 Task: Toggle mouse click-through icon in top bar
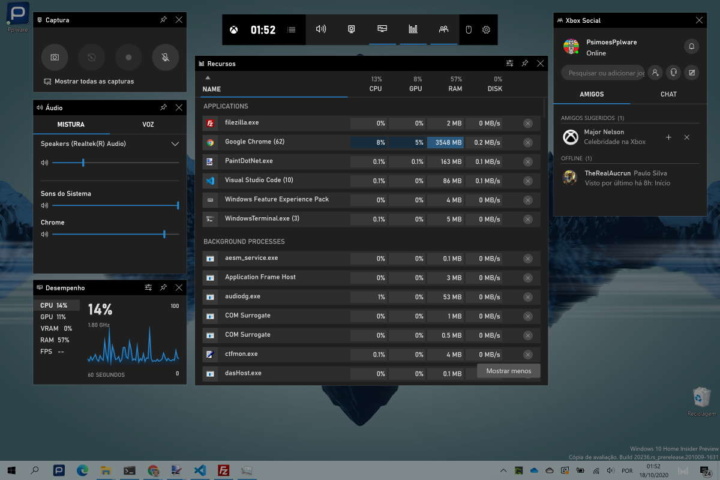pos(467,30)
